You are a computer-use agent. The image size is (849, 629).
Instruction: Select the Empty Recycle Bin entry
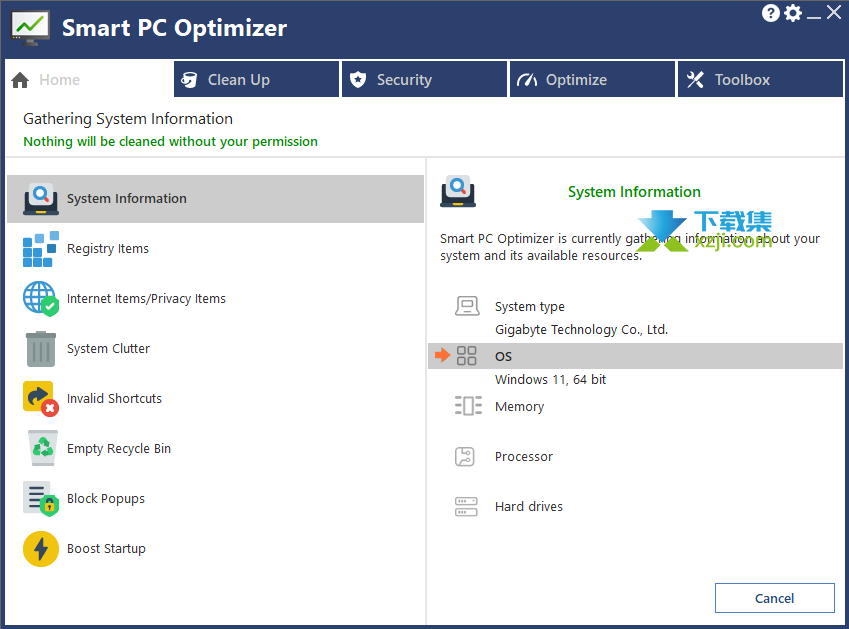pyautogui.click(x=215, y=449)
